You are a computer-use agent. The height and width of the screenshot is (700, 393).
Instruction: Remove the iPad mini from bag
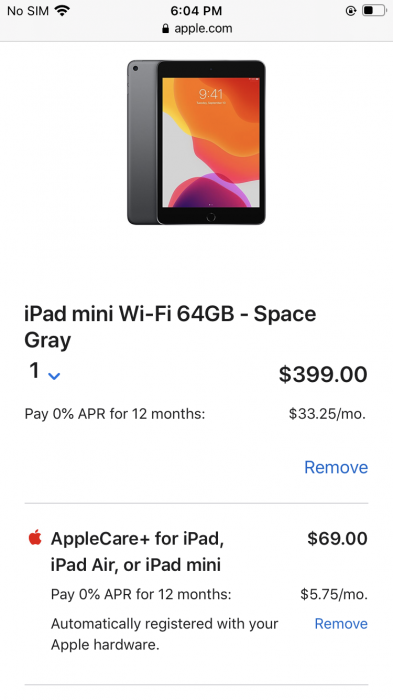click(x=336, y=467)
